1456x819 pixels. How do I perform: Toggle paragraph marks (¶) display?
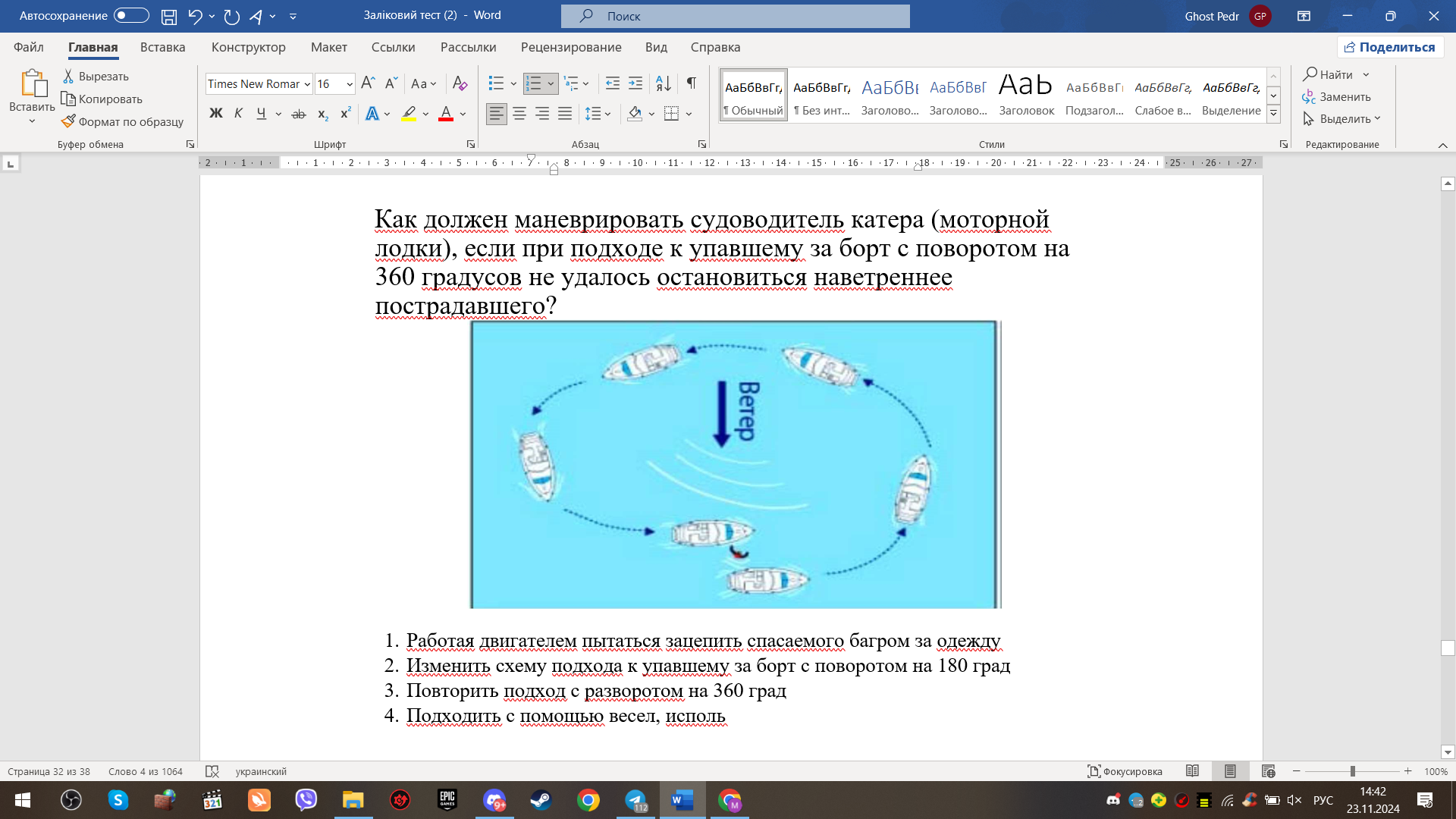(691, 83)
